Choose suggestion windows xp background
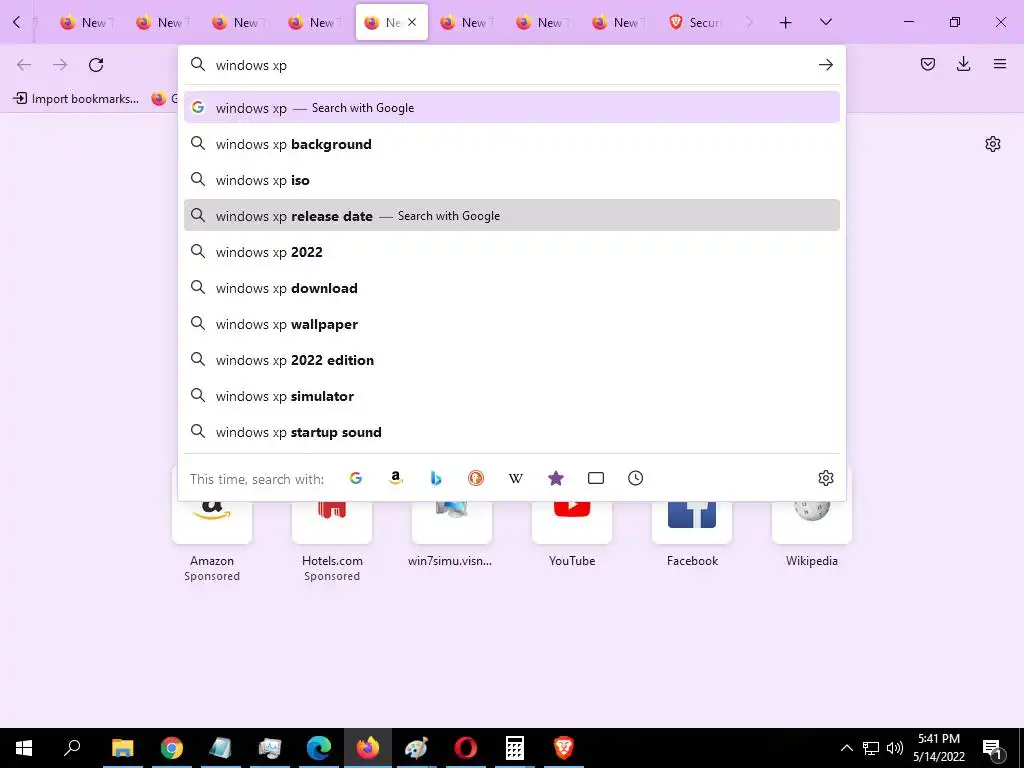This screenshot has height=768, width=1024. click(x=511, y=144)
